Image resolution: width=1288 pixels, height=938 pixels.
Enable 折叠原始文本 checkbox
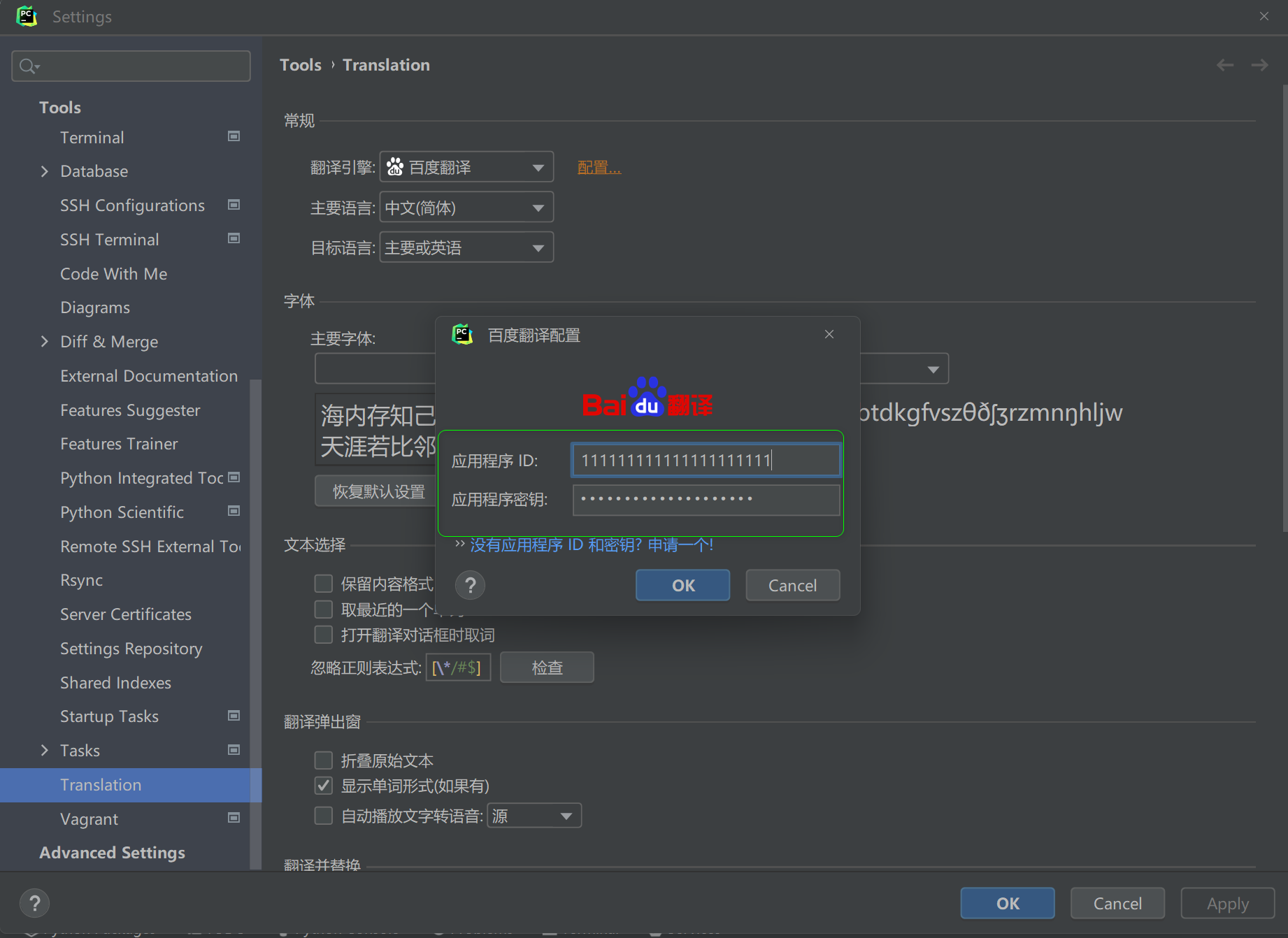(x=323, y=760)
